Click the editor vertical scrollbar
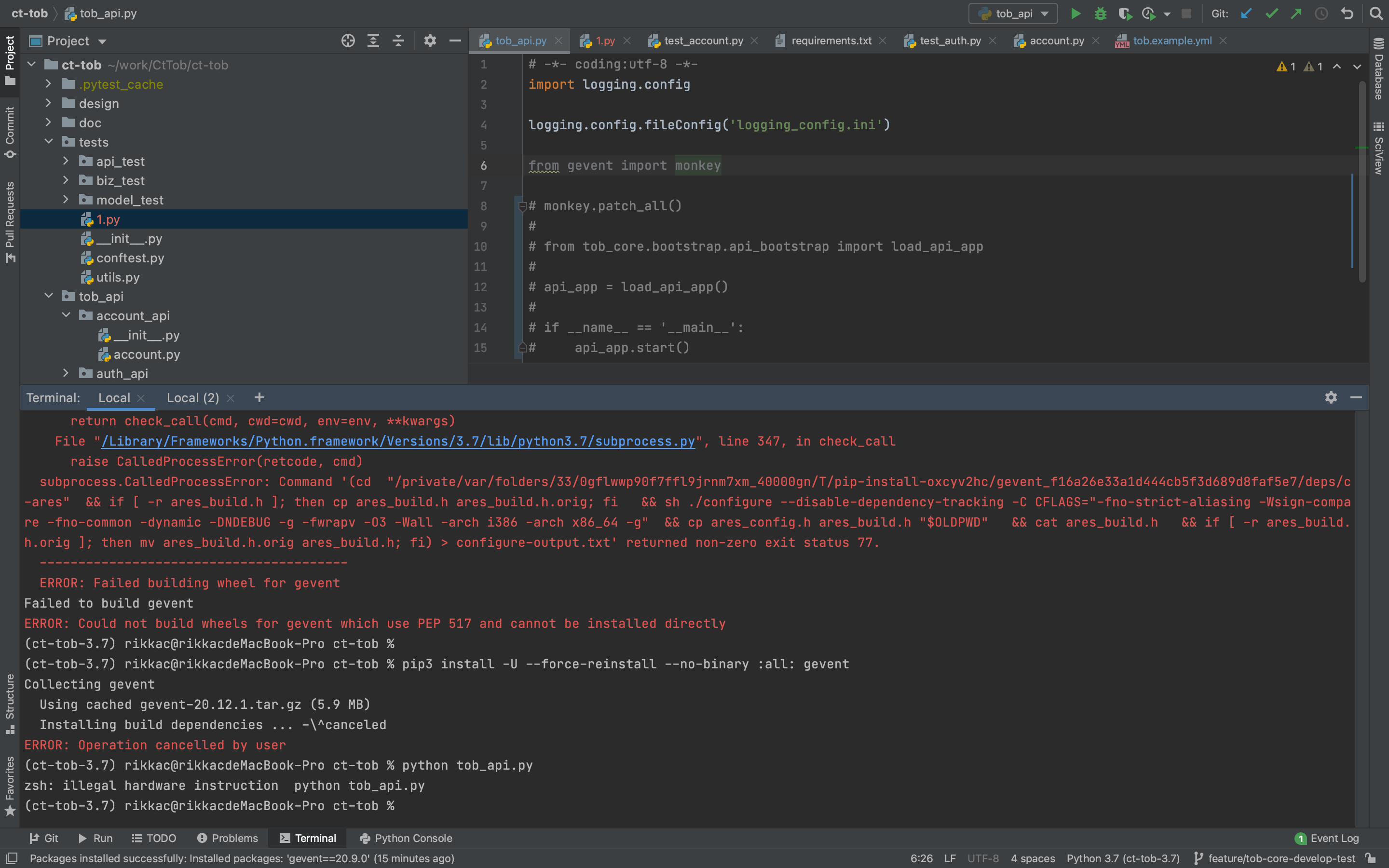The image size is (1389, 868). point(1362,181)
